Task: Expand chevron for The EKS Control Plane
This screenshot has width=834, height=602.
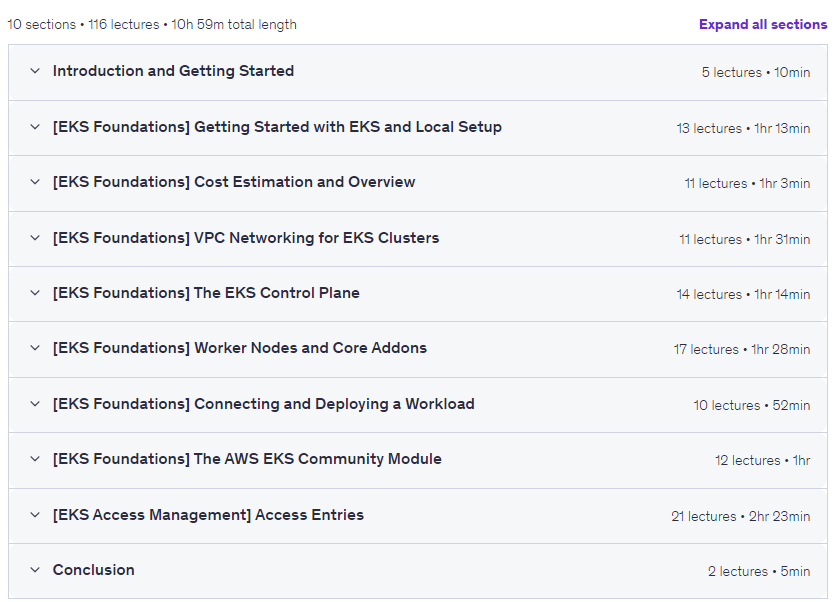Action: pos(35,293)
